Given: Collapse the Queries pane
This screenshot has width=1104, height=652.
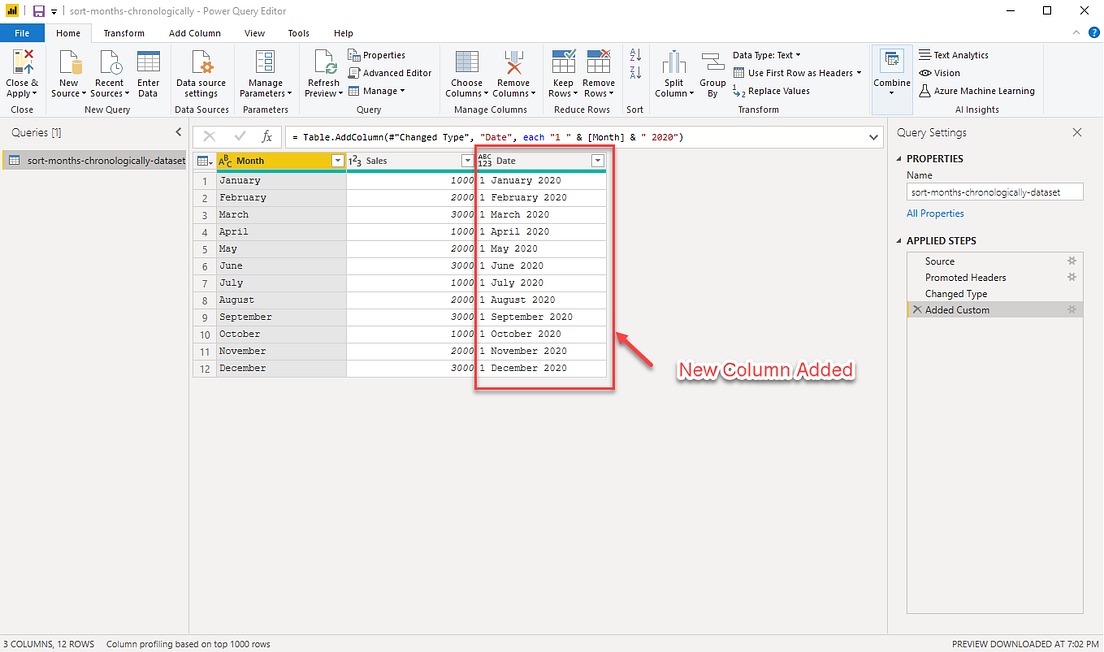Looking at the screenshot, I should click(x=178, y=131).
